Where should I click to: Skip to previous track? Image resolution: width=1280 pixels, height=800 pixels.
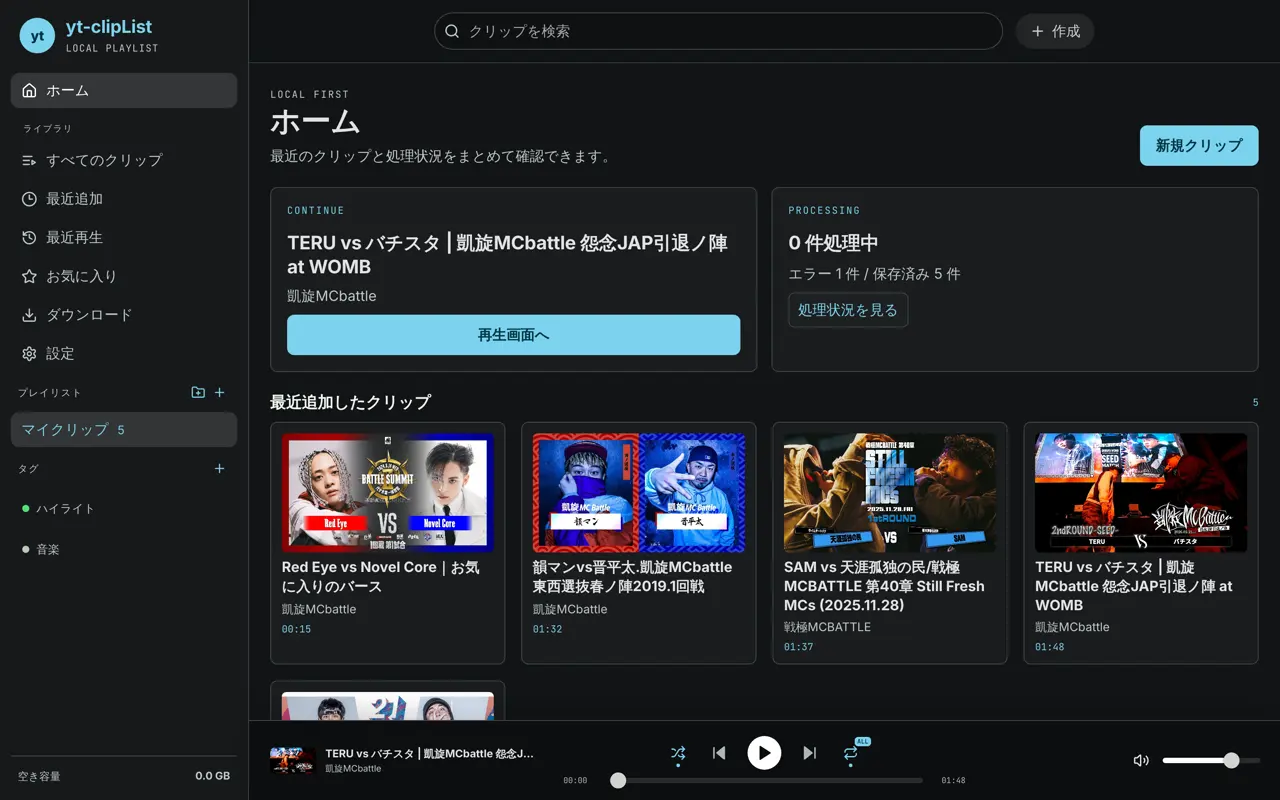719,753
